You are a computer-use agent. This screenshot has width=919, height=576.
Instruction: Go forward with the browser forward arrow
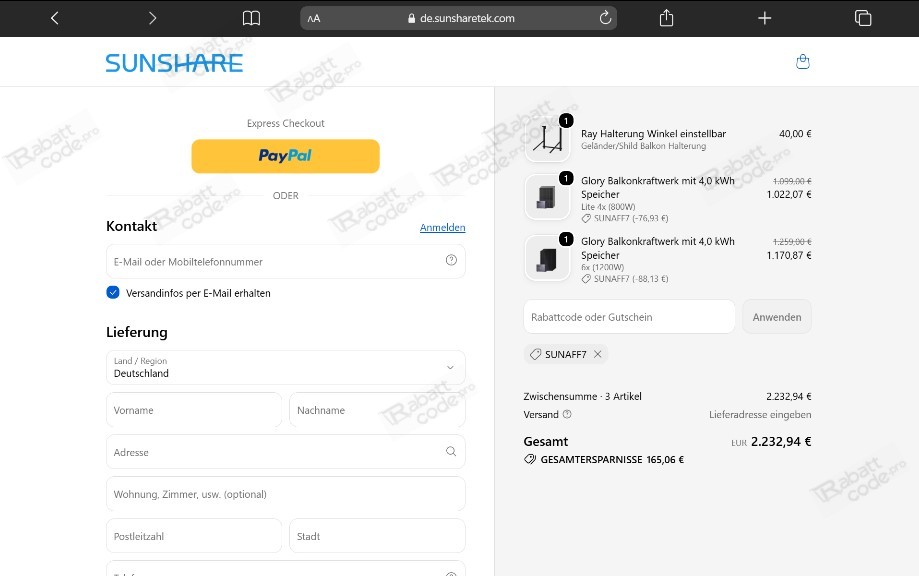152,18
